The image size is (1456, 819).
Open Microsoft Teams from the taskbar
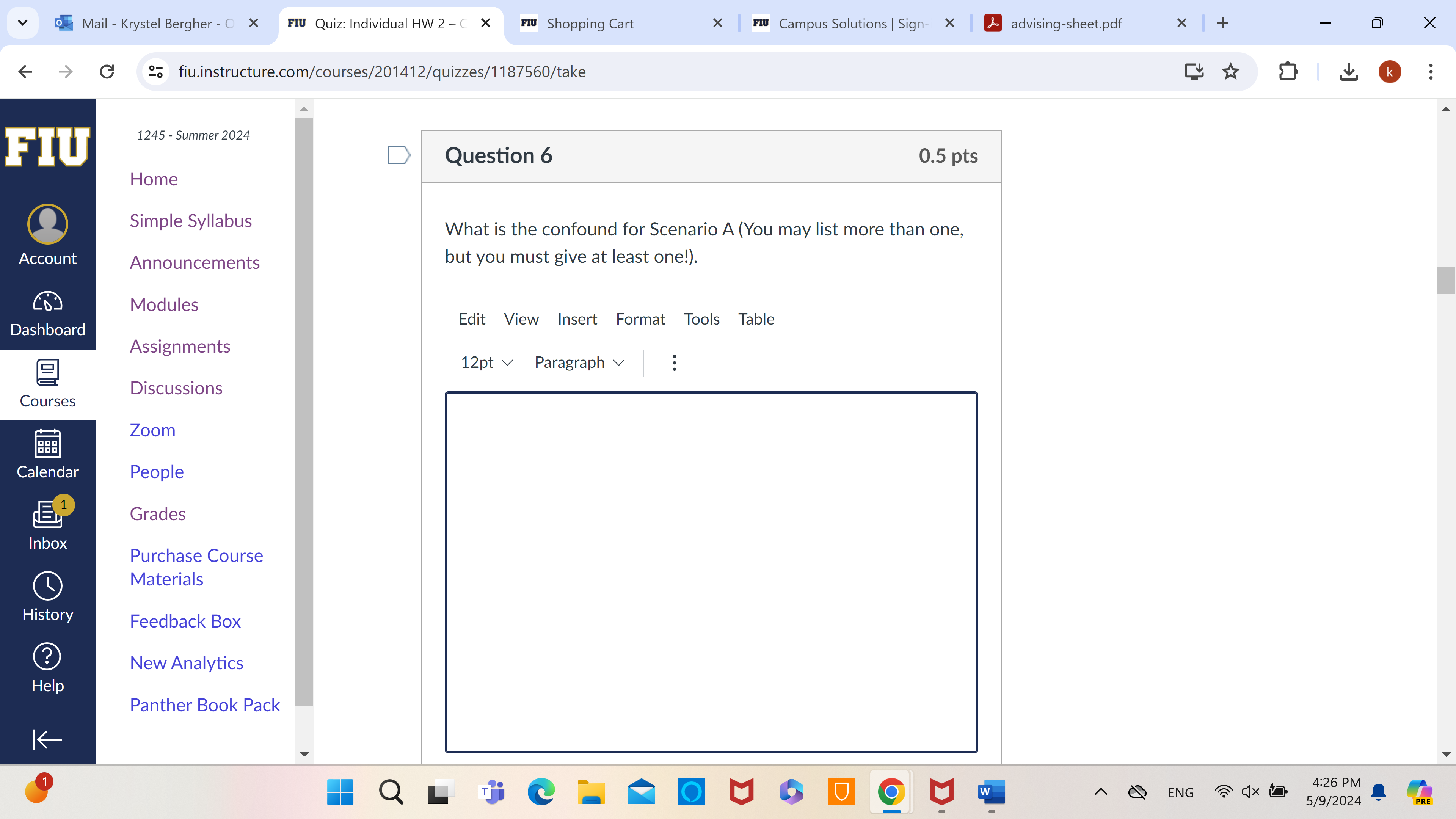click(491, 792)
